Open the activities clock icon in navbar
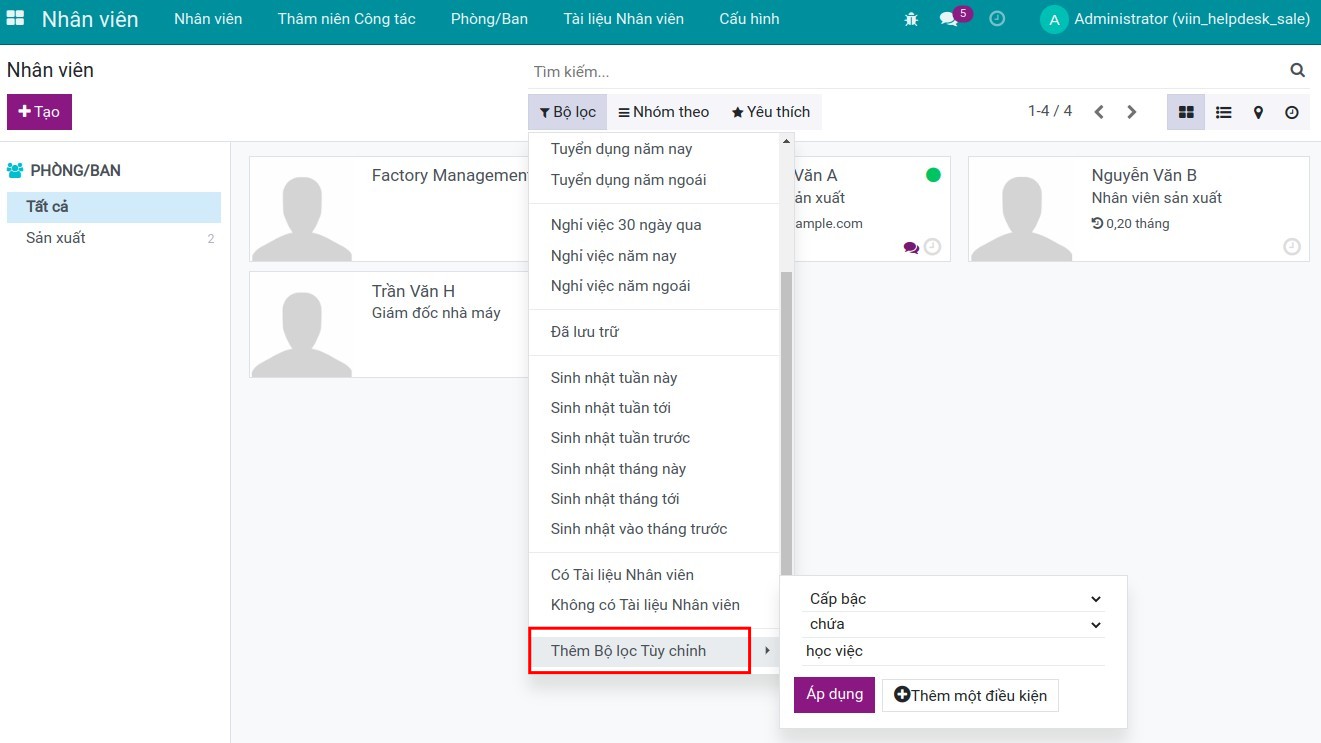 tap(997, 19)
